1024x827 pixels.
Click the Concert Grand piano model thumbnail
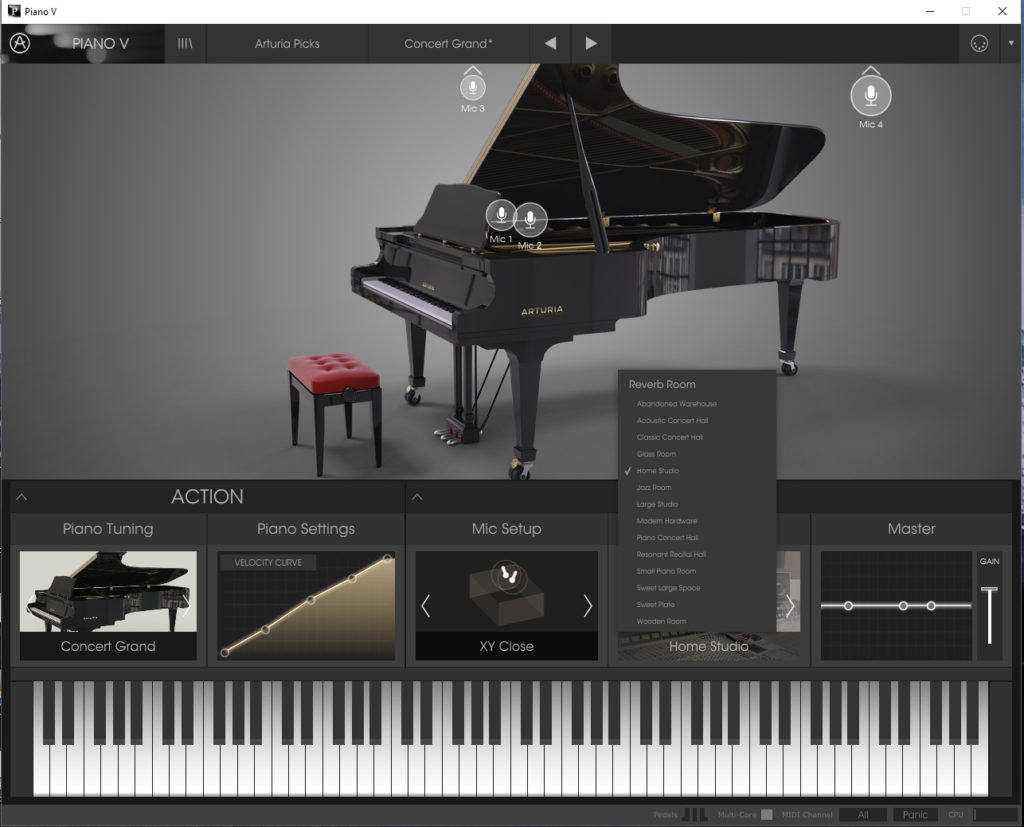[x=108, y=592]
